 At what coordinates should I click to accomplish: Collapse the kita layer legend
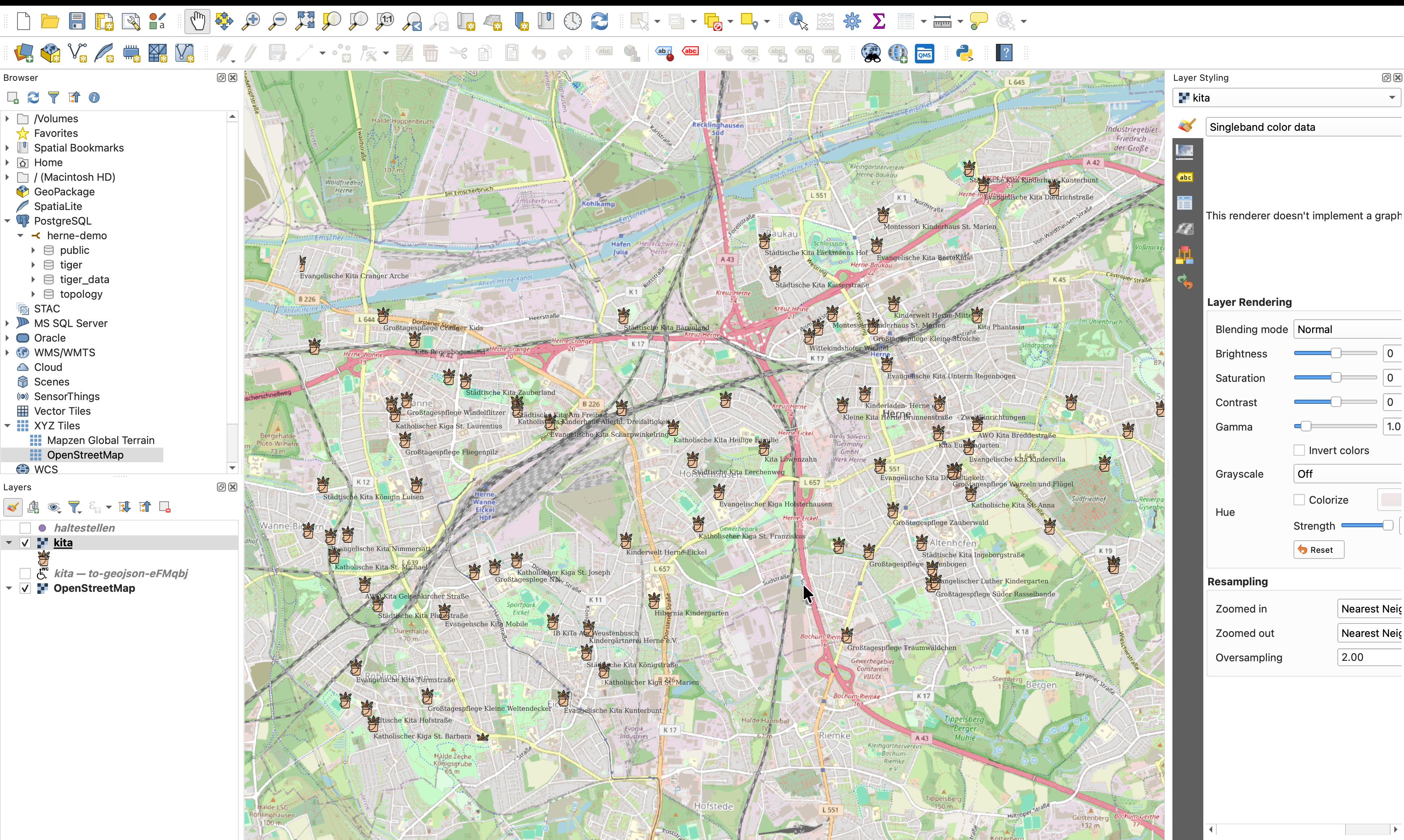pos(9,542)
